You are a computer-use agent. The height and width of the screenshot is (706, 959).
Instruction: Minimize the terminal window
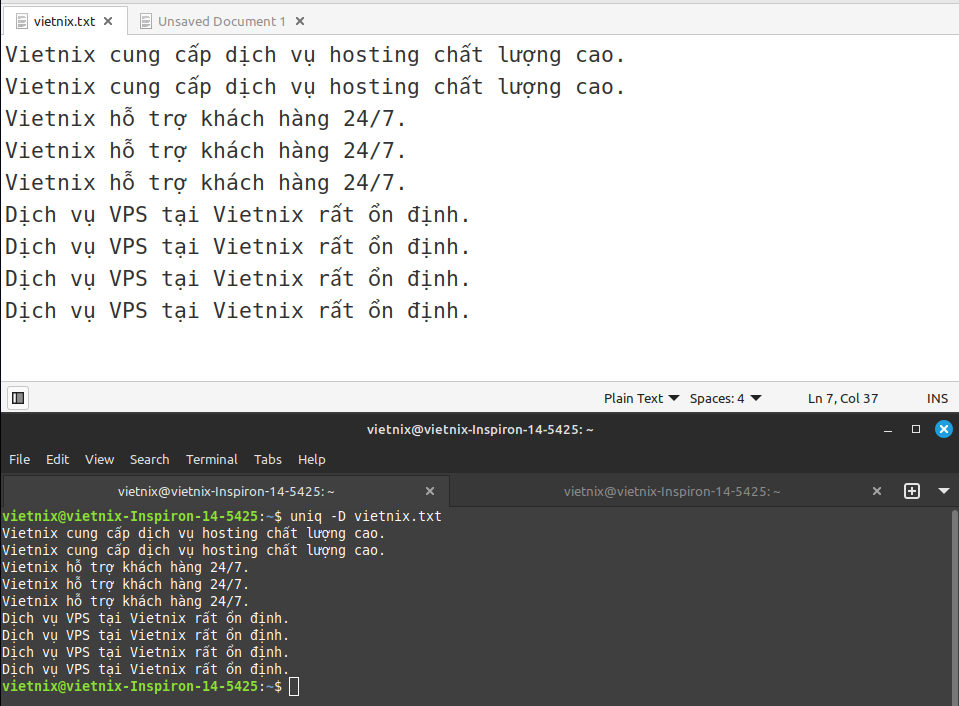point(888,429)
